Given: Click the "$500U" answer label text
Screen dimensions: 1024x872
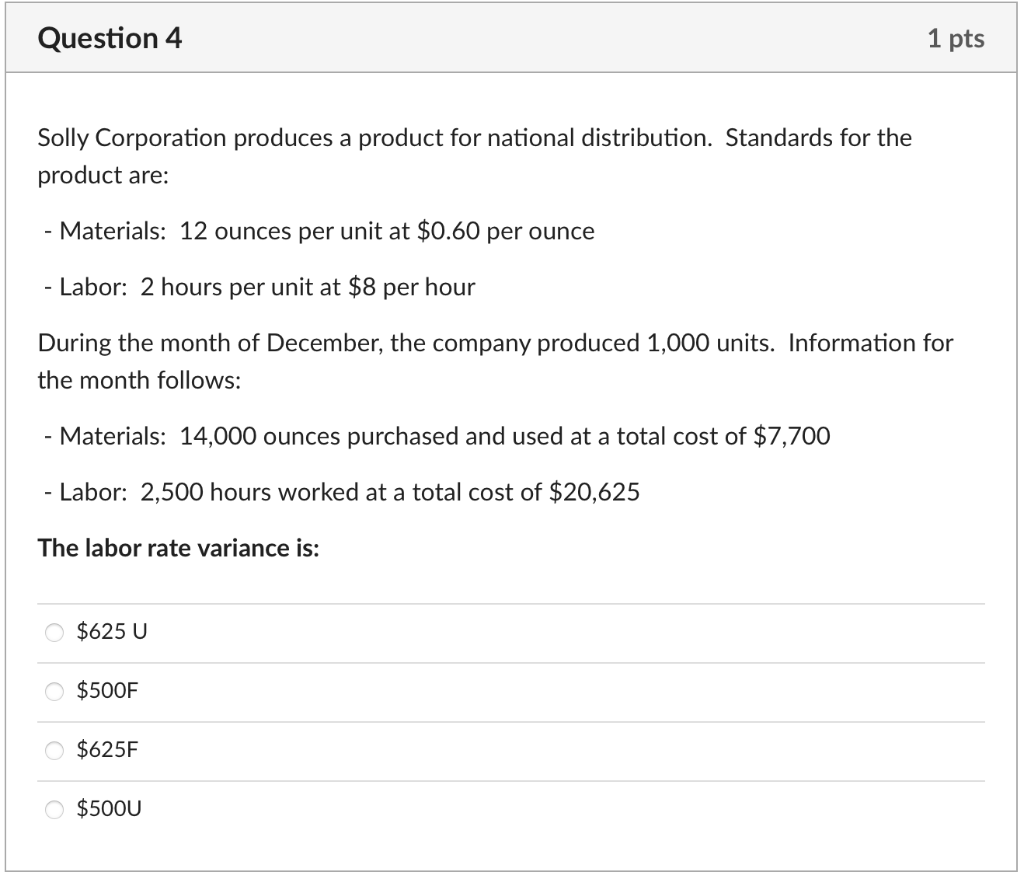Looking at the screenshot, I should coord(109,809).
